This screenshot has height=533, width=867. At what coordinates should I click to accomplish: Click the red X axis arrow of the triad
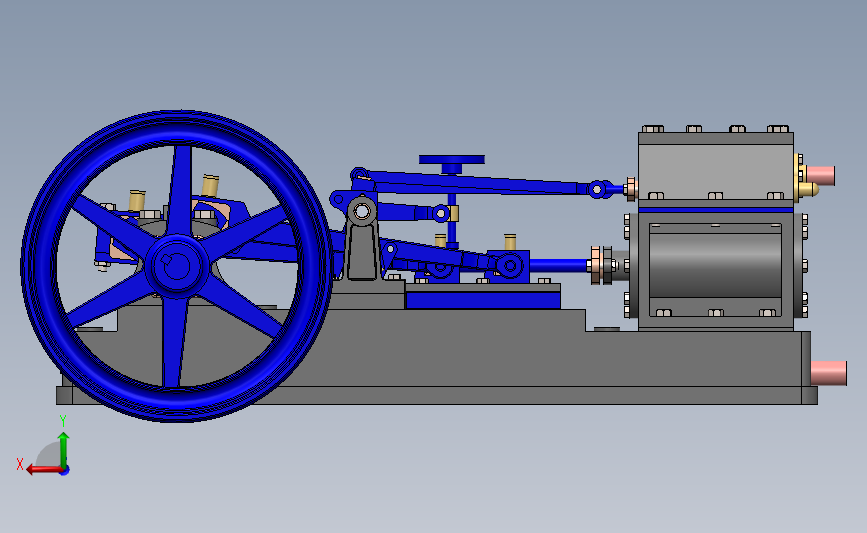pyautogui.click(x=43, y=470)
